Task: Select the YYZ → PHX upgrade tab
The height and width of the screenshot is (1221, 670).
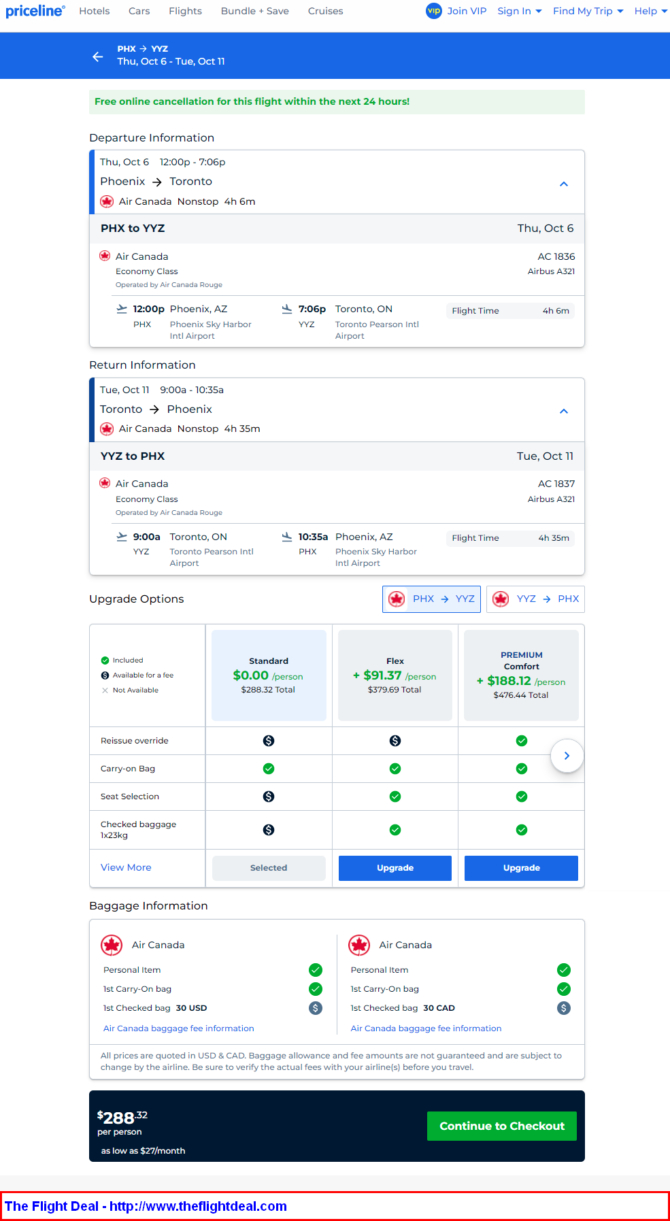Action: (535, 599)
